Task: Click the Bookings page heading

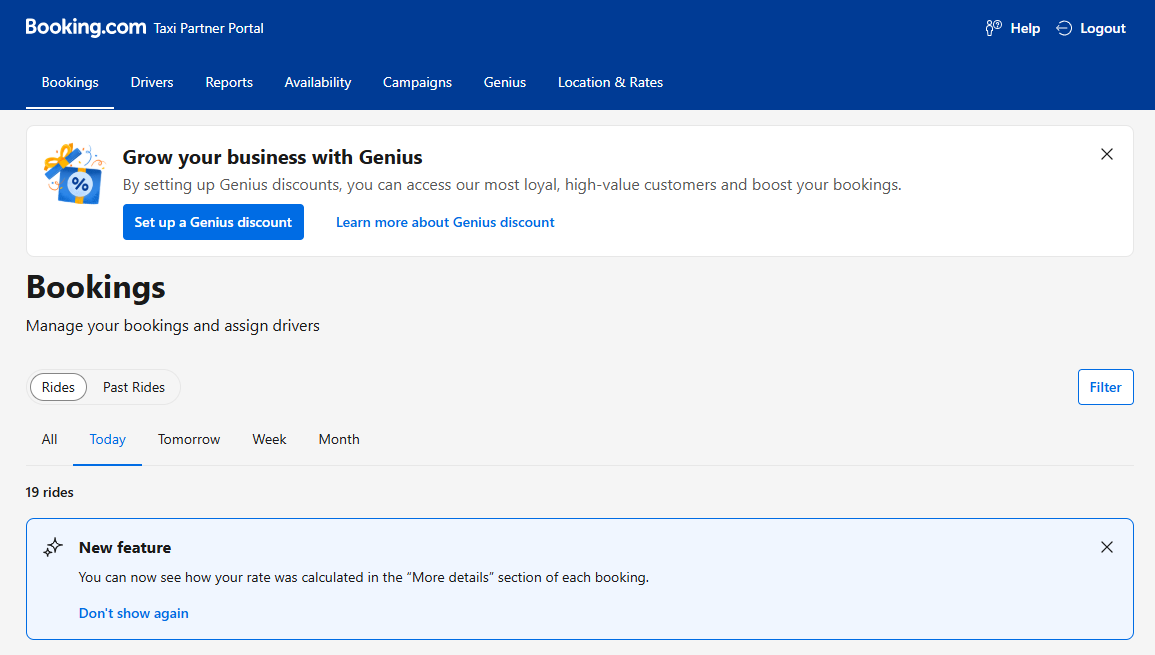Action: click(96, 287)
